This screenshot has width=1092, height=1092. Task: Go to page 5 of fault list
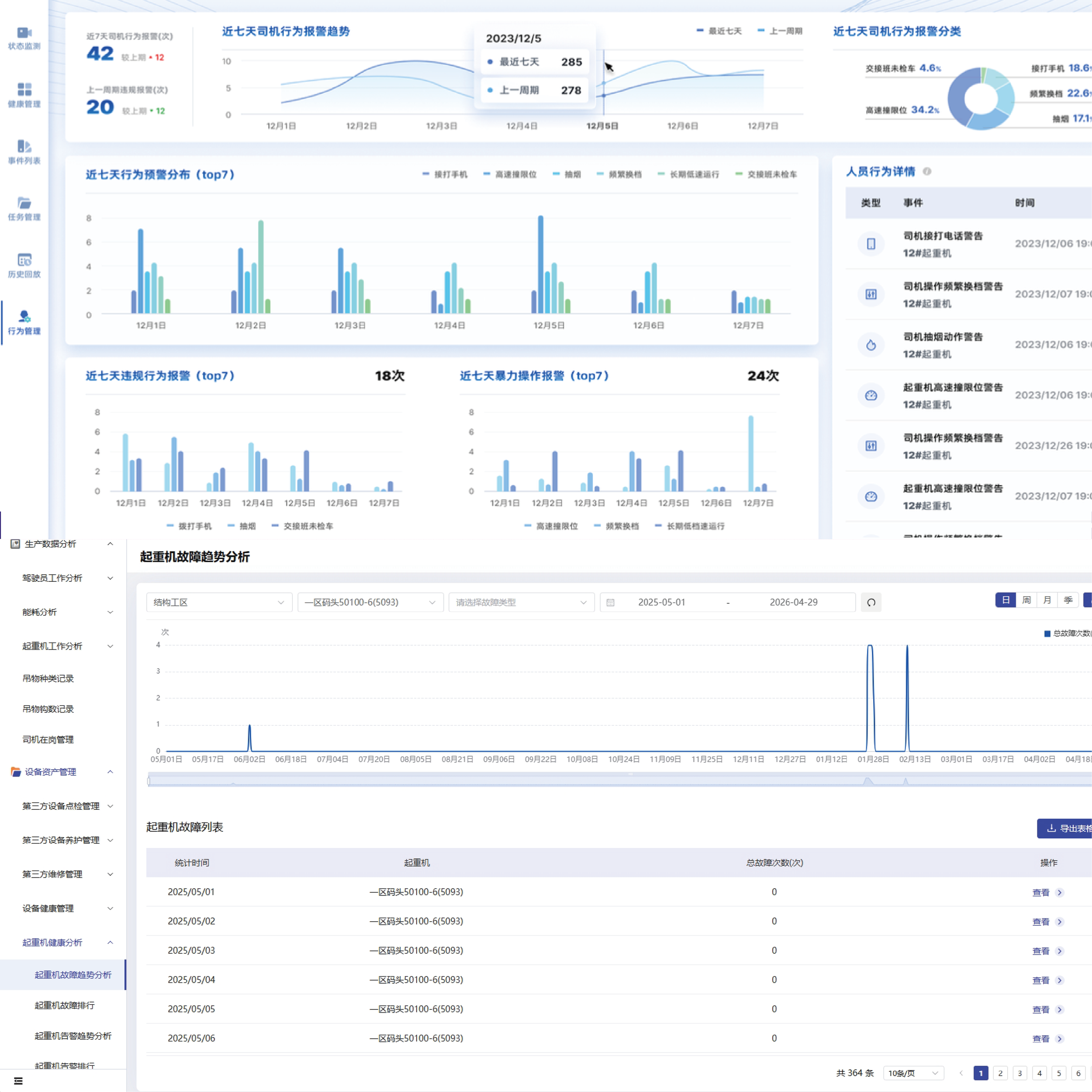(x=1059, y=1073)
